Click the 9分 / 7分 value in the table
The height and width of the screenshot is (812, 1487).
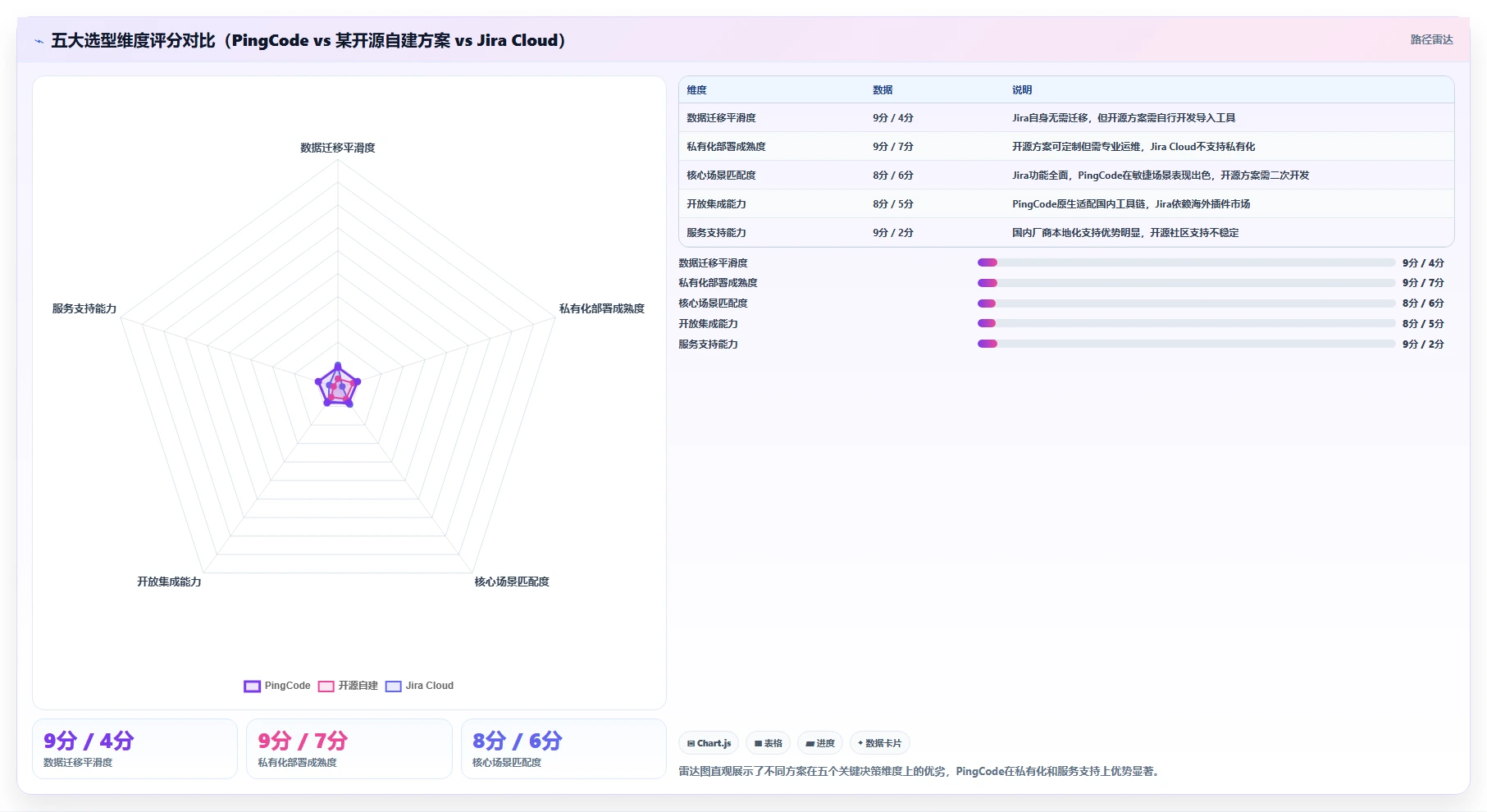pos(893,147)
